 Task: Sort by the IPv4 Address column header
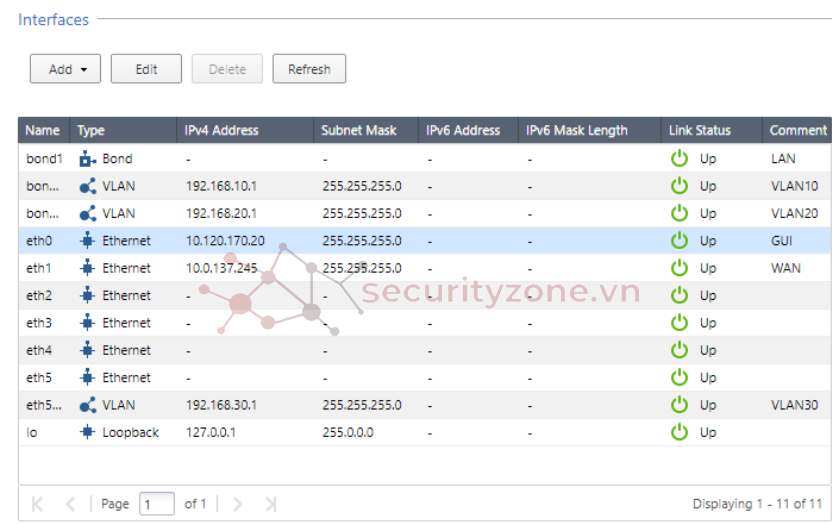point(222,130)
